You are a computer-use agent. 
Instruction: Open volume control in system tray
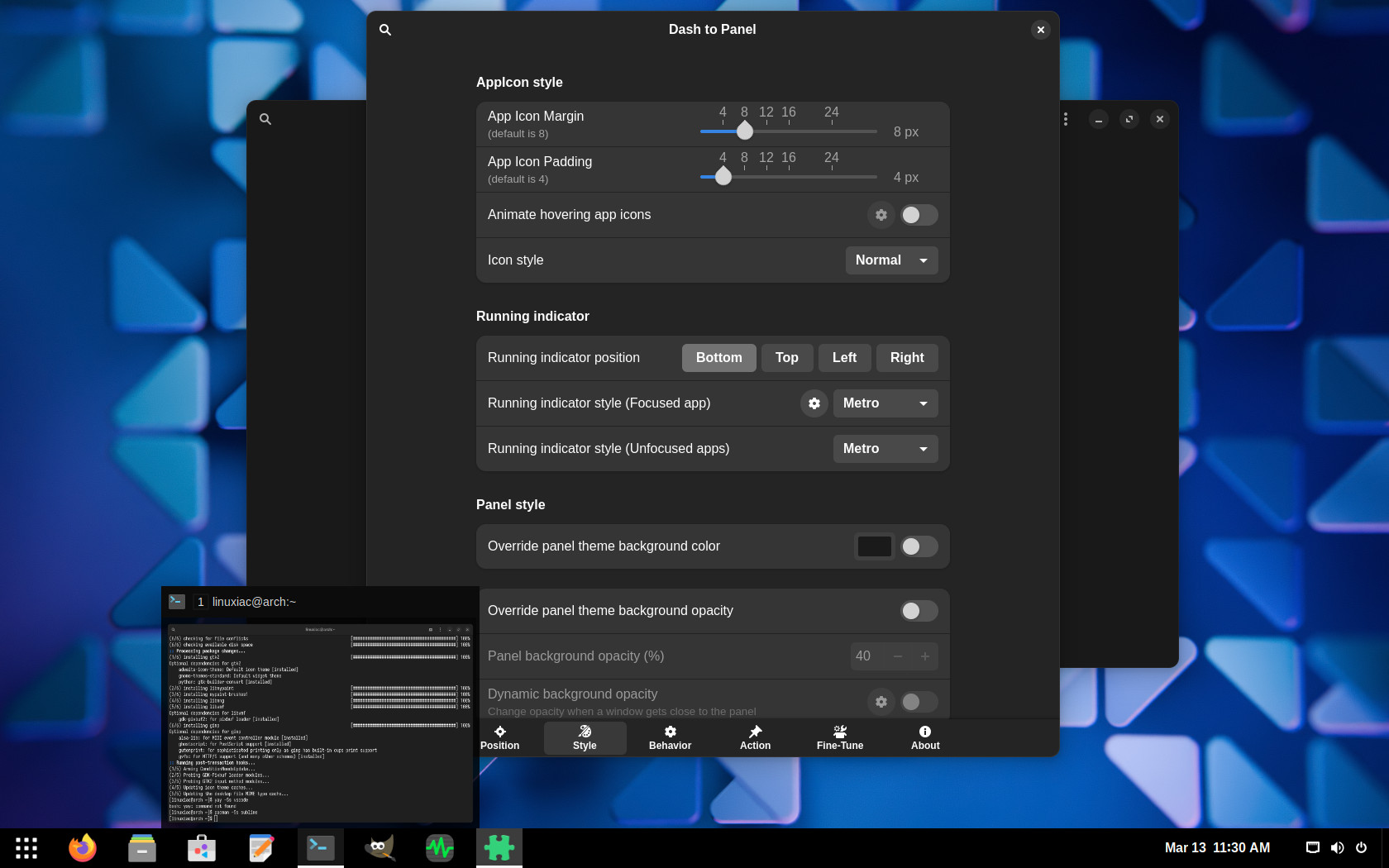[1337, 847]
